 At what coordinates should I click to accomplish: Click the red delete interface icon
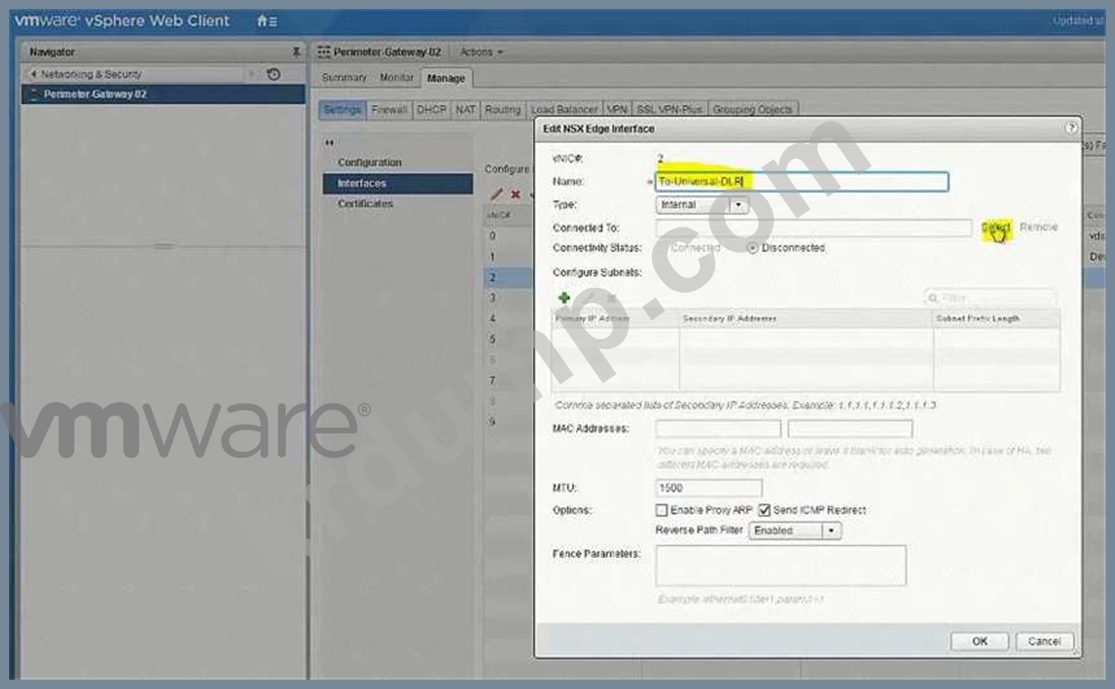click(516, 194)
